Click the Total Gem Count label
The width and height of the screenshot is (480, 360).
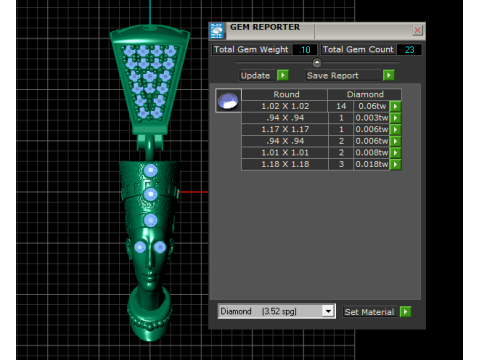[x=358, y=50]
